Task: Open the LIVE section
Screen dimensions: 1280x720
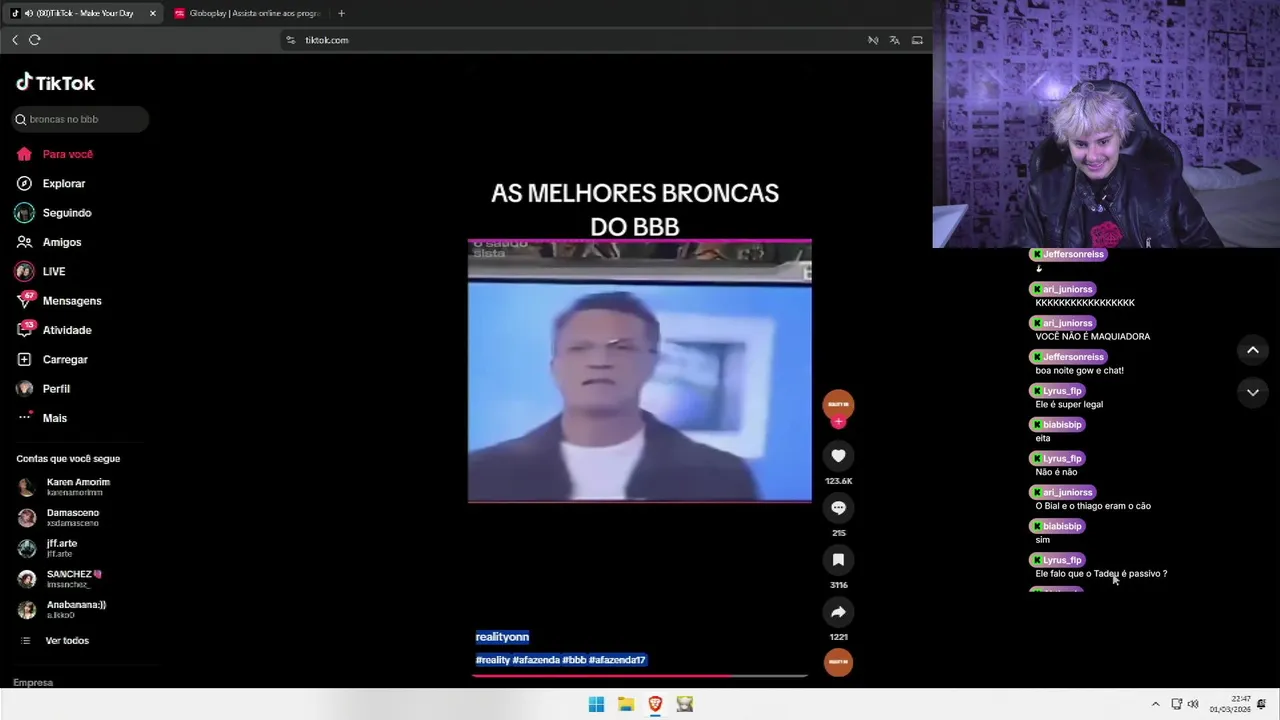Action: 41,271
